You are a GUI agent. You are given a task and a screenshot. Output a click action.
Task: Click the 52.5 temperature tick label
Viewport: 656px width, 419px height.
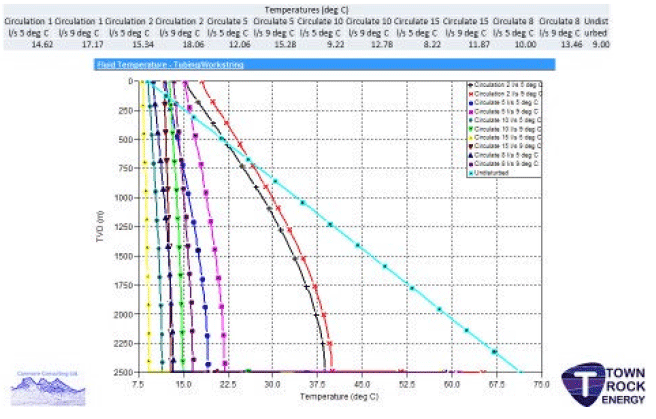407,384
